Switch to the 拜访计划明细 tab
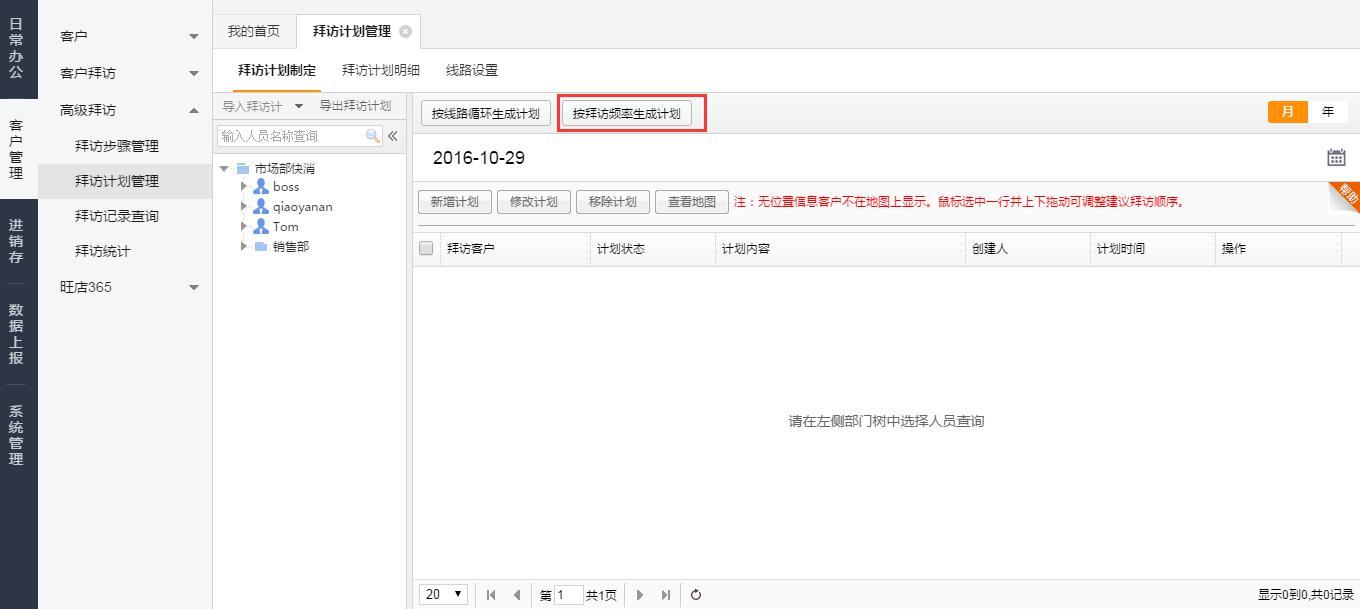 [x=380, y=70]
